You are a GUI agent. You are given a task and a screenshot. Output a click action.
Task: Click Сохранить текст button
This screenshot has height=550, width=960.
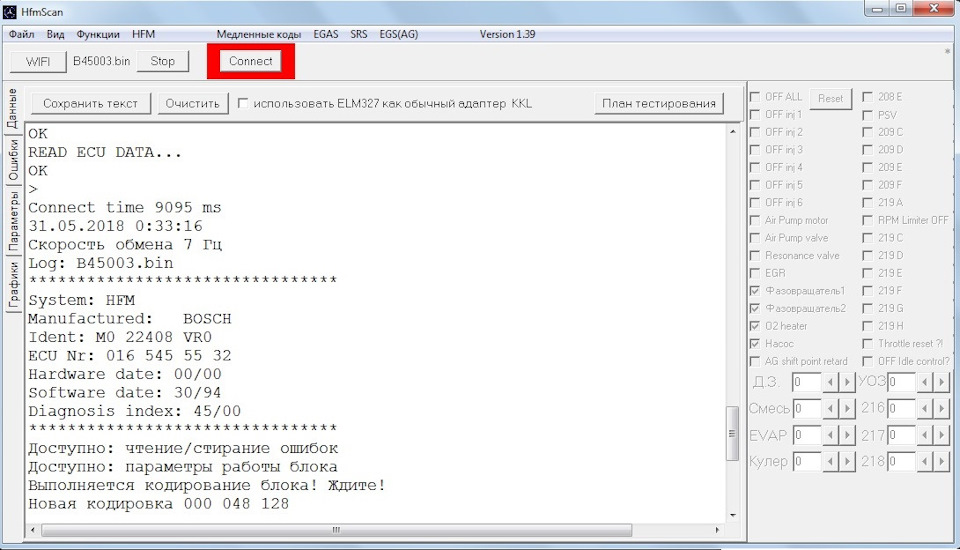91,104
